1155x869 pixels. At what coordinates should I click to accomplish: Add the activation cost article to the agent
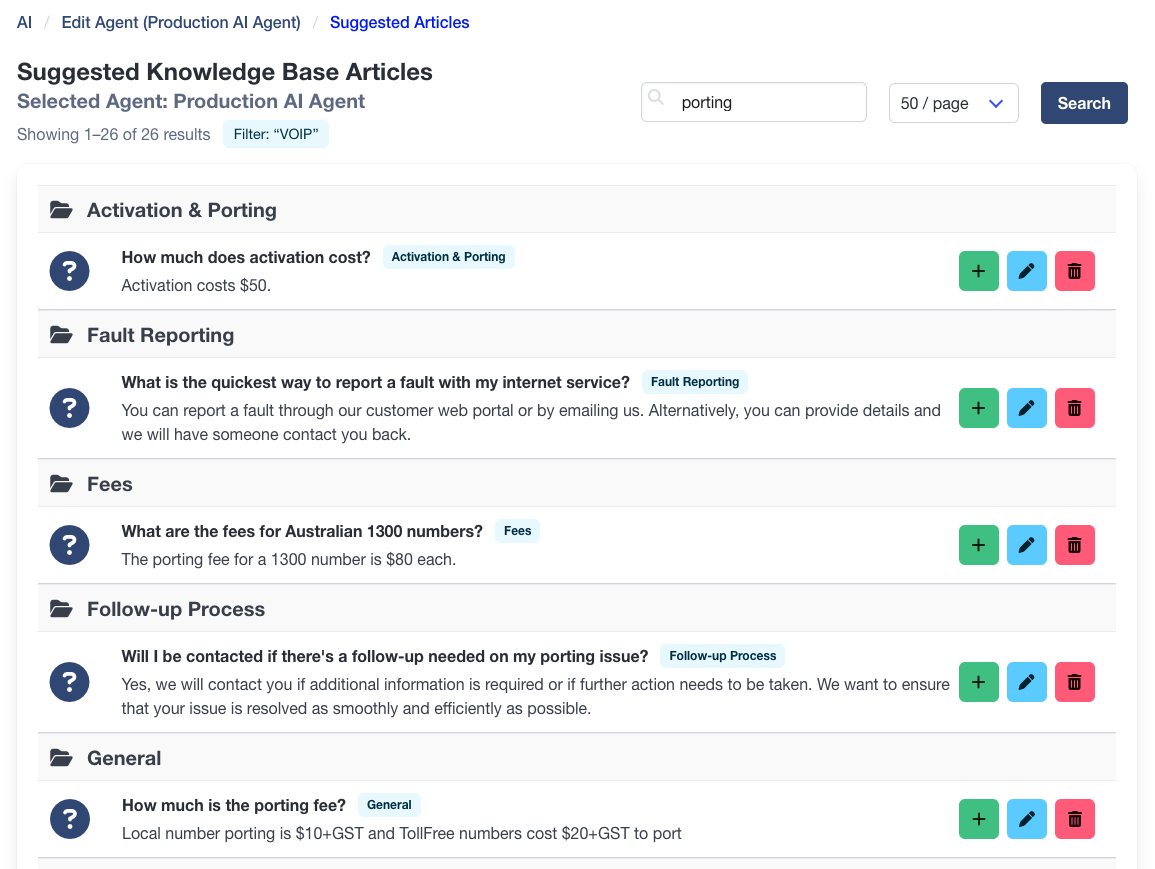tap(978, 270)
